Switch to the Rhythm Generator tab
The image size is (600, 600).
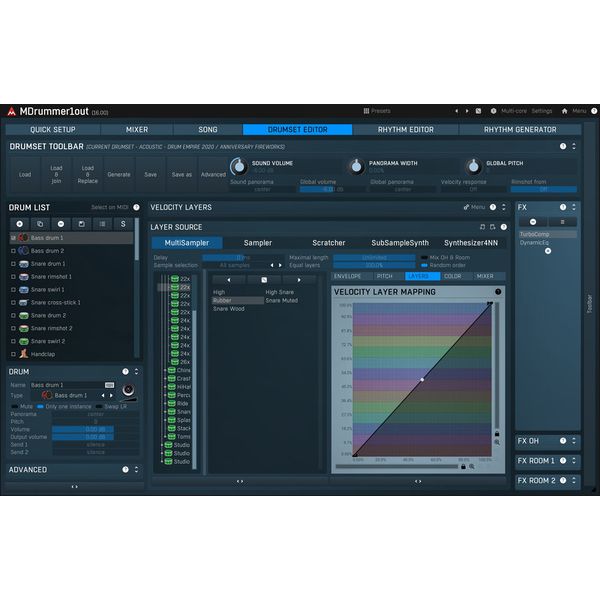tap(520, 130)
